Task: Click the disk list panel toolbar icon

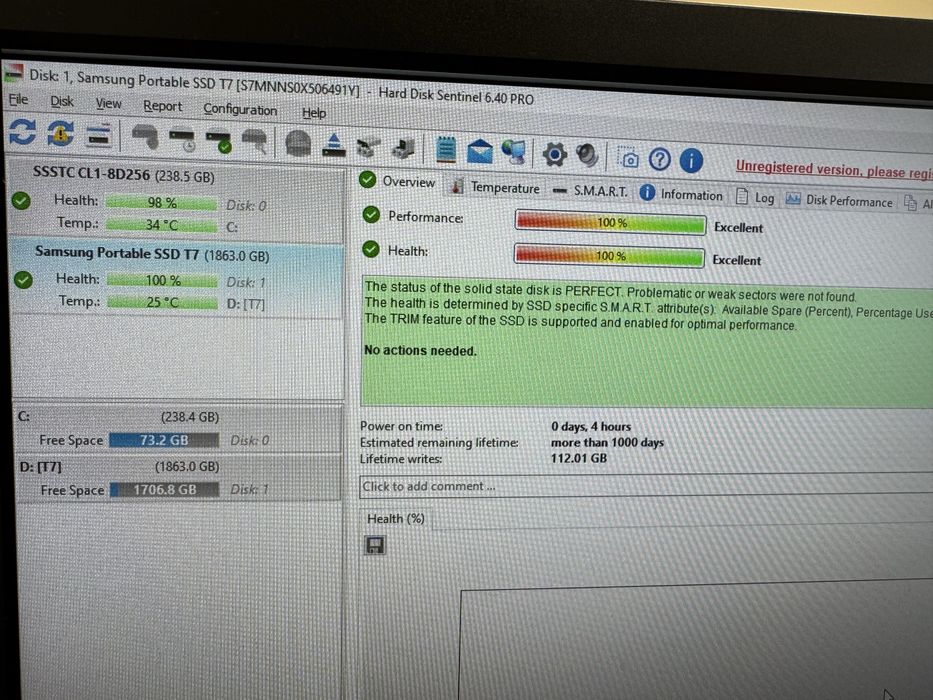Action: click(99, 135)
